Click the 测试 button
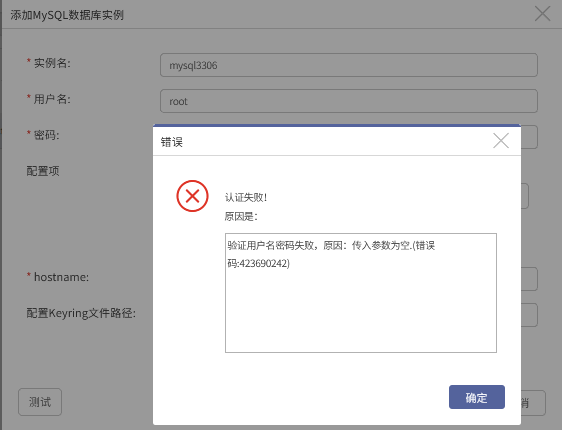Viewport: 562px width, 430px height. tap(40, 402)
